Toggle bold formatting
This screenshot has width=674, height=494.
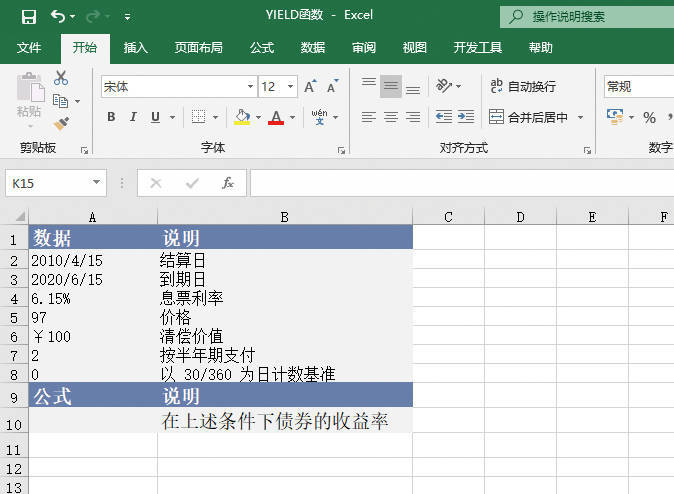tap(111, 117)
